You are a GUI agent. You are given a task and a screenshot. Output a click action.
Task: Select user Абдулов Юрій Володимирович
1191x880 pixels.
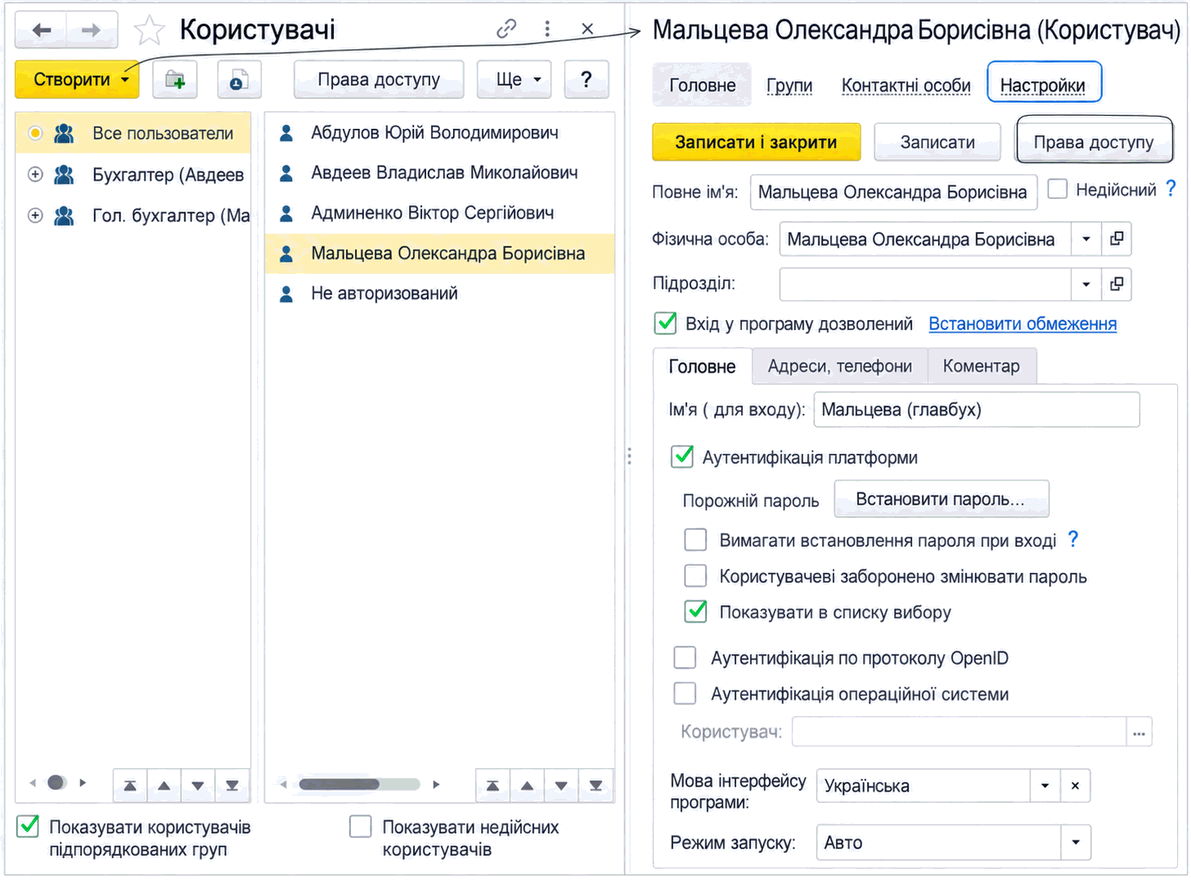[440, 133]
